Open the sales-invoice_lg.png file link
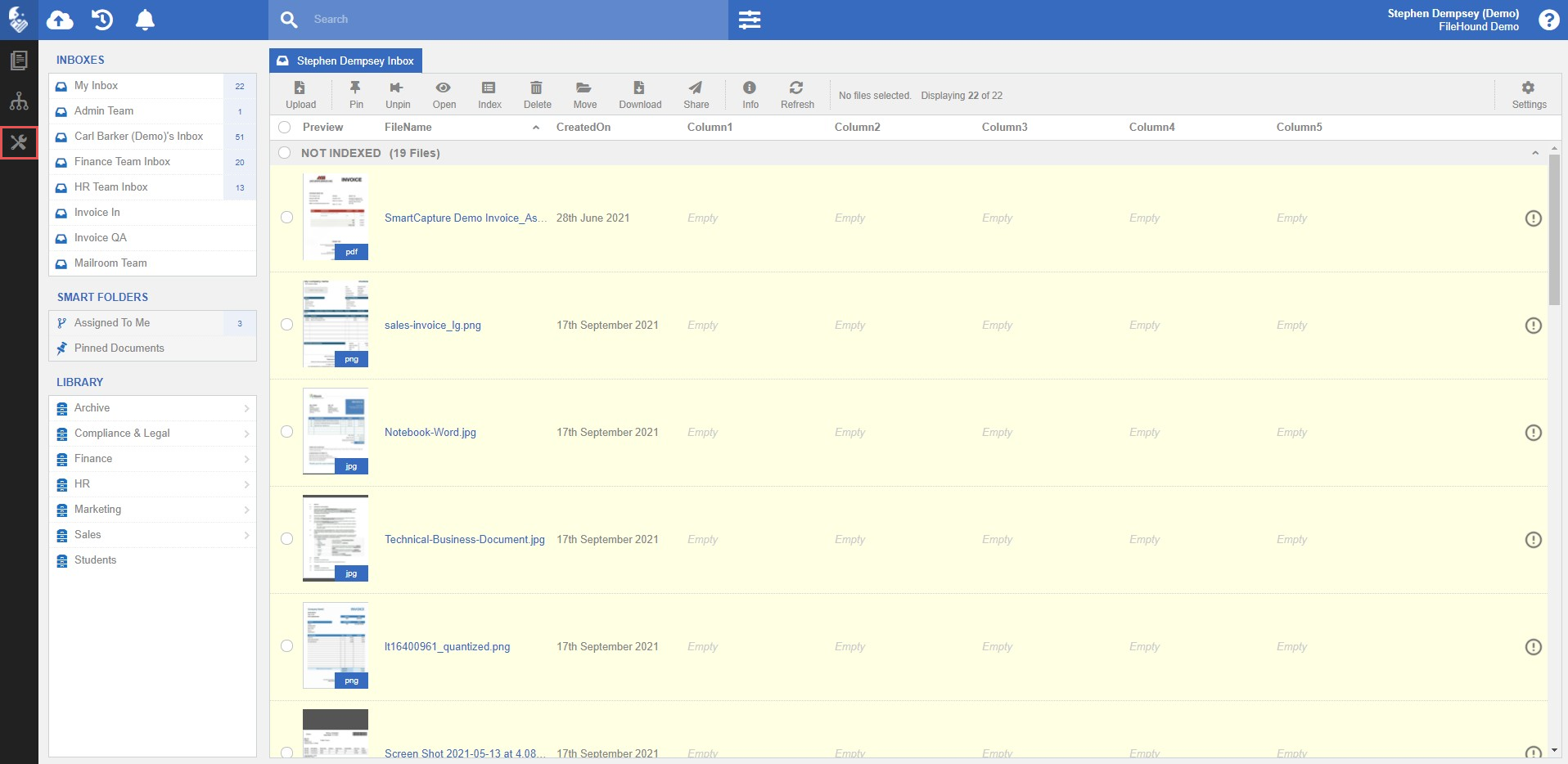Image resolution: width=1568 pixels, height=764 pixels. pos(433,326)
